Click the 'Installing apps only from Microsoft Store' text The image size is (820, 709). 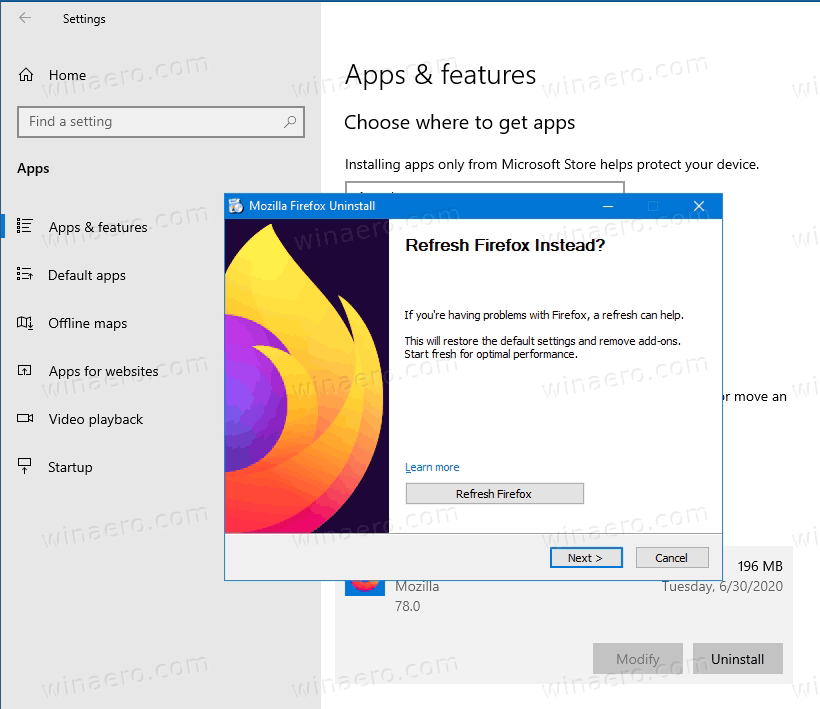[x=552, y=165]
